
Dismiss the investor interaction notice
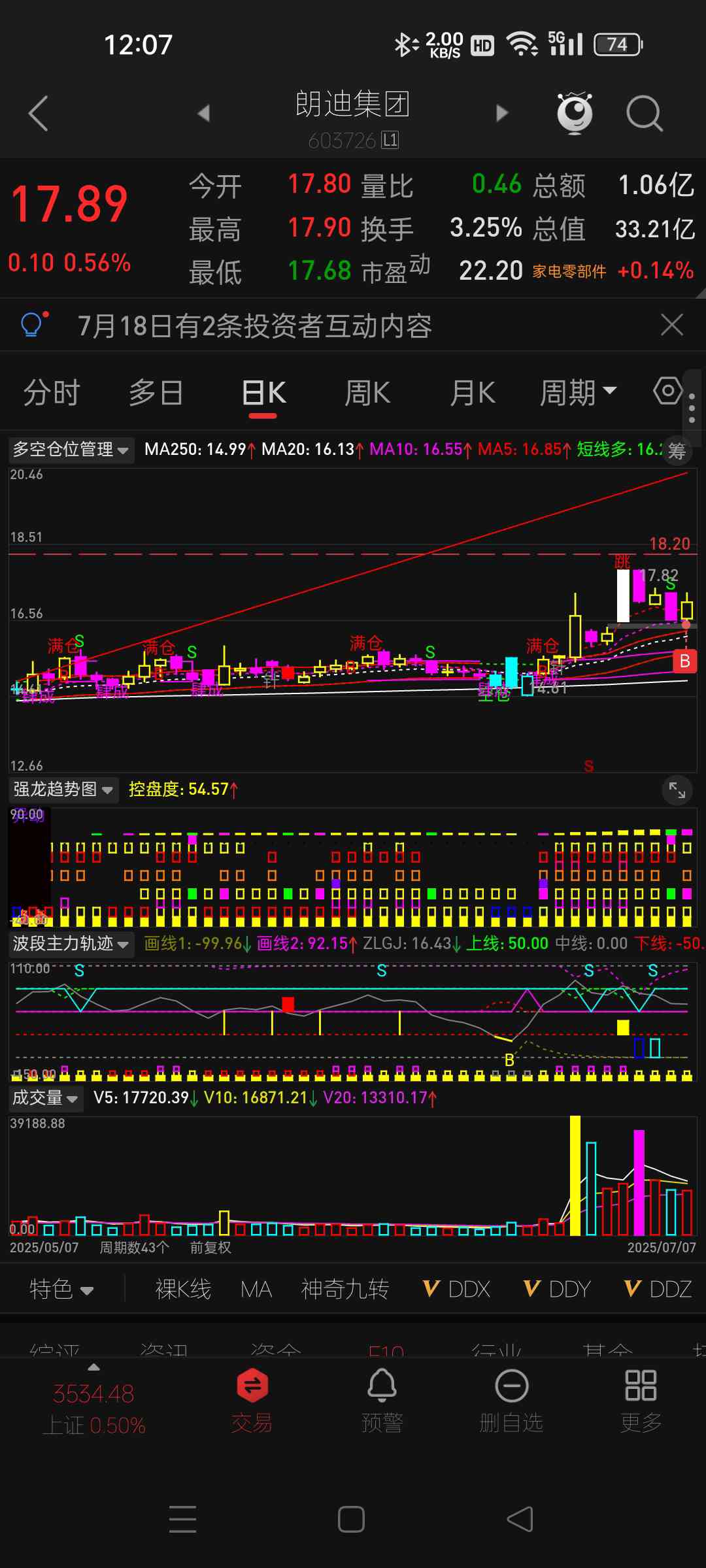pyautogui.click(x=672, y=325)
